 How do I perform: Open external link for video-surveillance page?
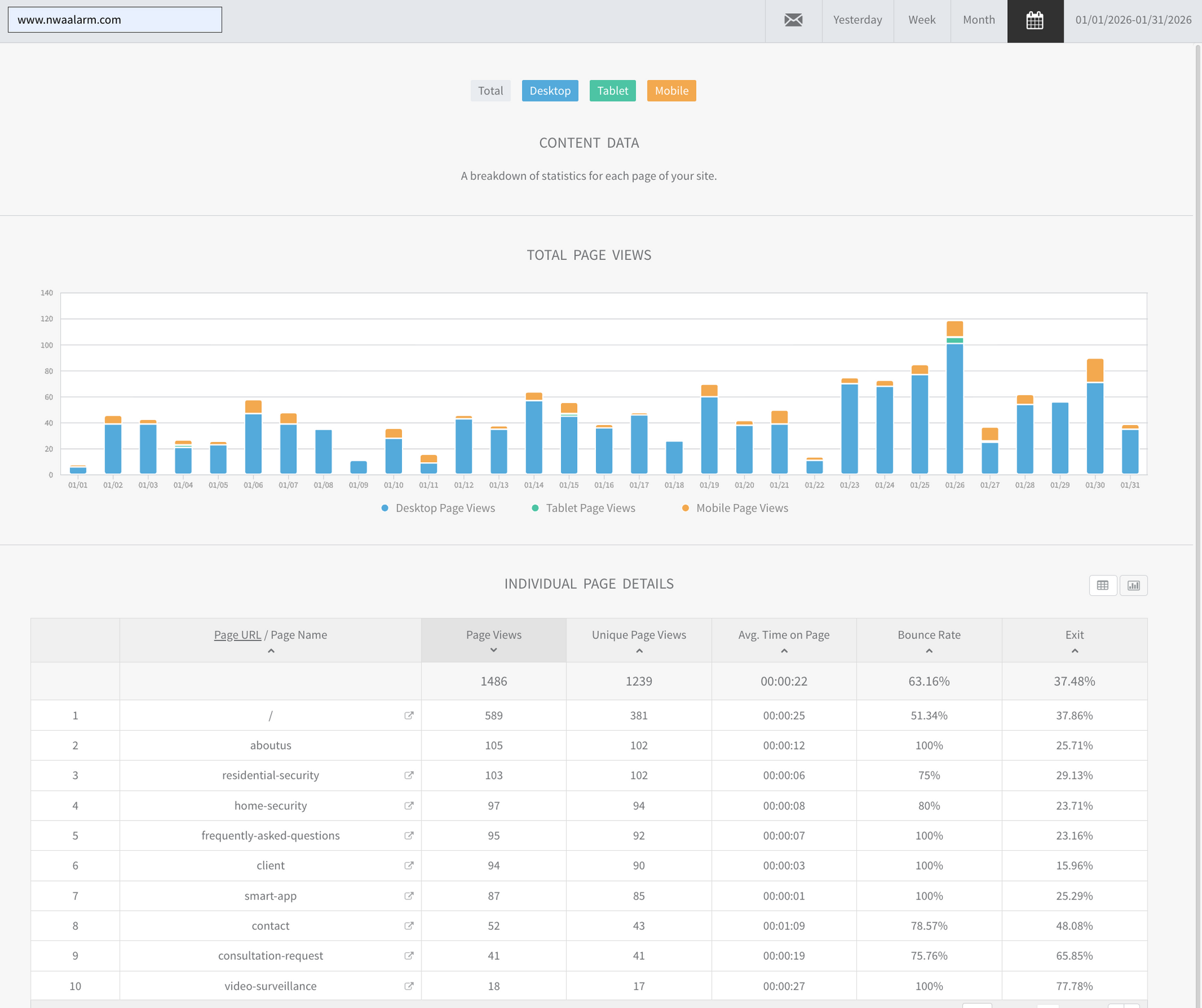(x=409, y=985)
